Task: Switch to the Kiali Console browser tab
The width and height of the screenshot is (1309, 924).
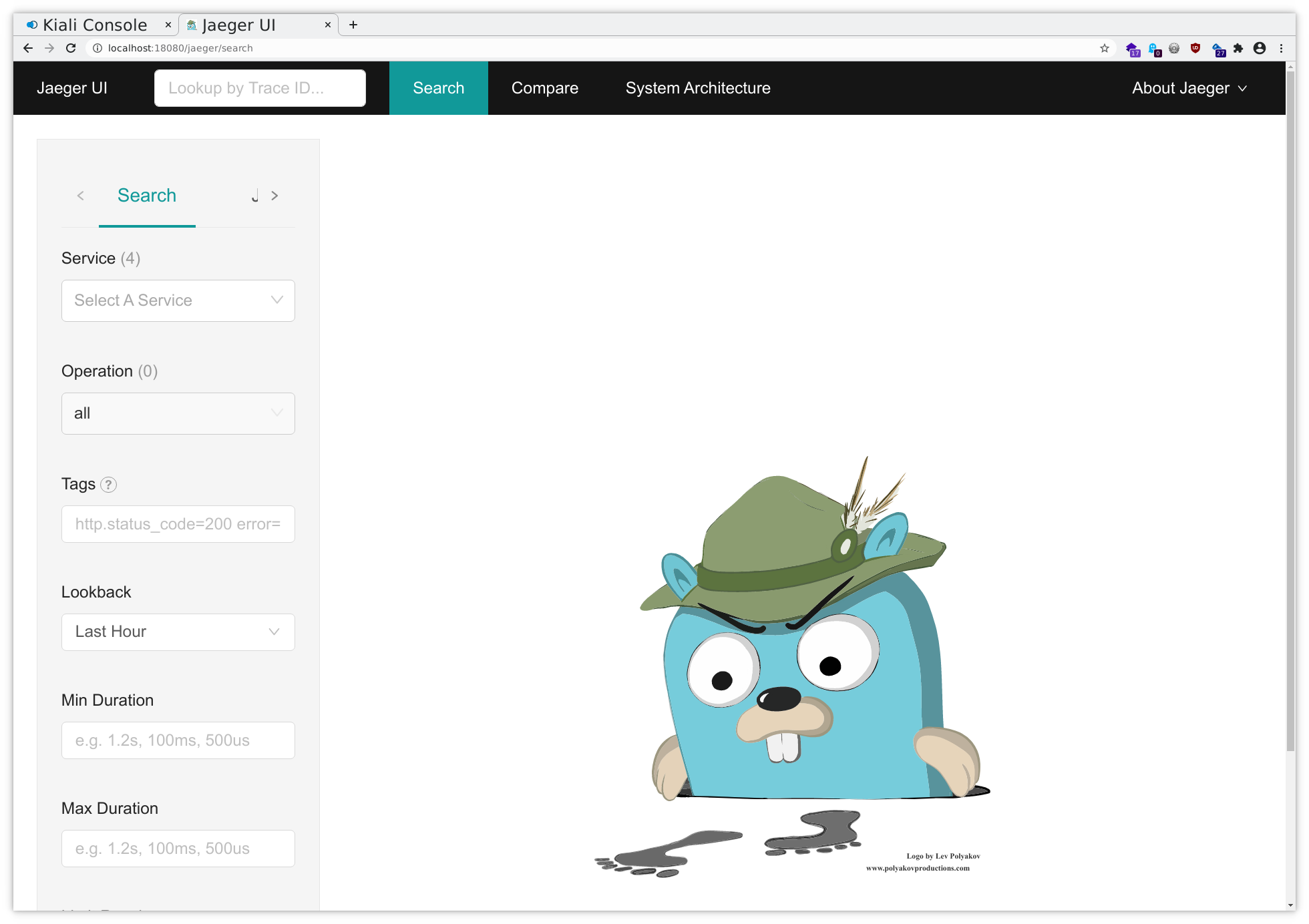Action: tap(95, 25)
